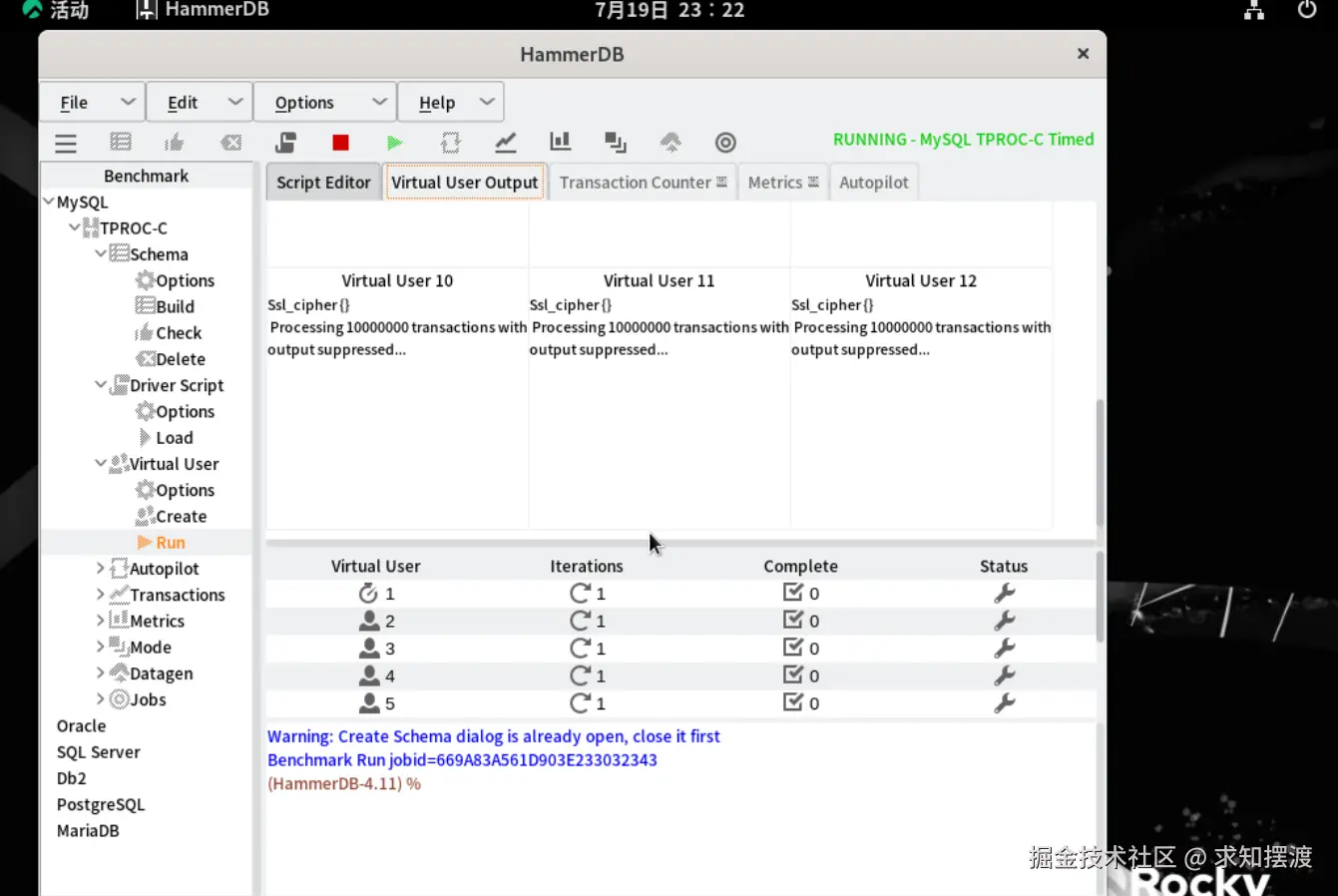Screen dimensions: 1338x896
Task: Expand the Transactions tree branch
Action: 101,594
